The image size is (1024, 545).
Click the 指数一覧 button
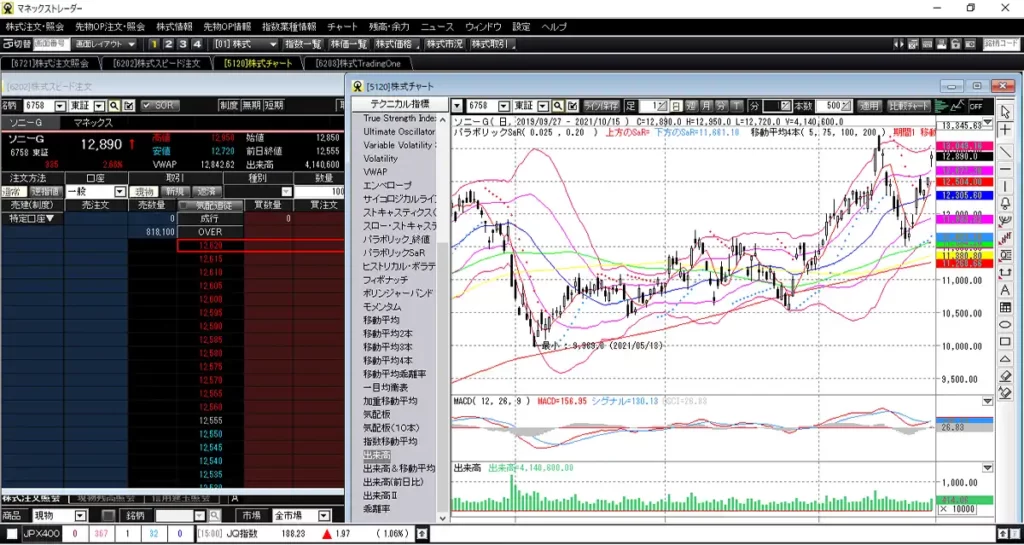303,44
